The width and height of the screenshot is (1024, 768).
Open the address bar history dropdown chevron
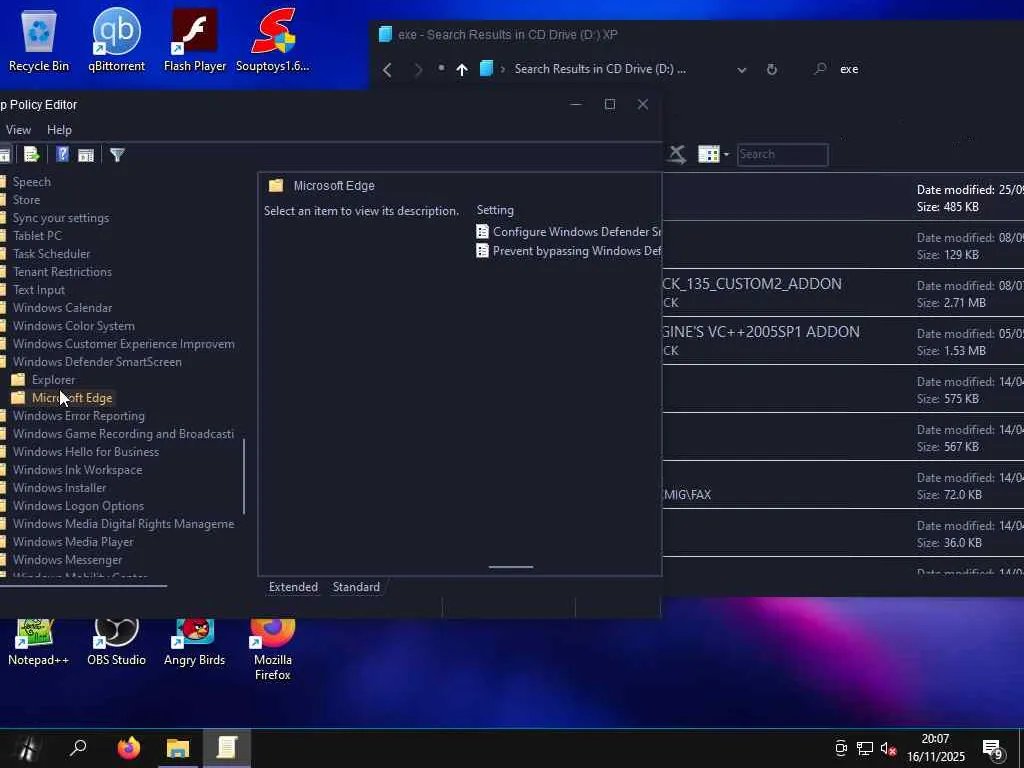pyautogui.click(x=742, y=70)
